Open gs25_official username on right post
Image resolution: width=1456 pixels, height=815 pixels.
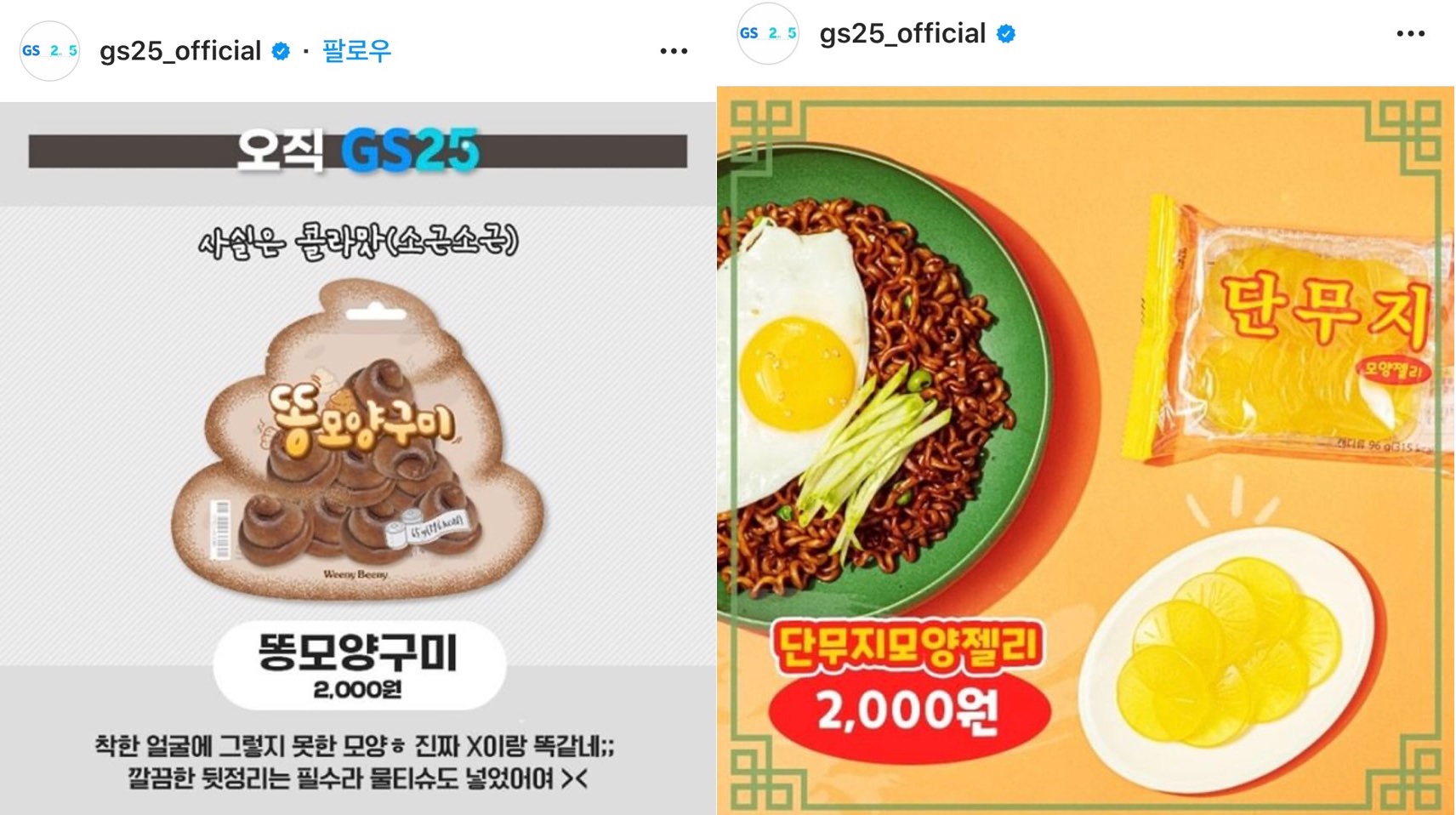point(902,34)
